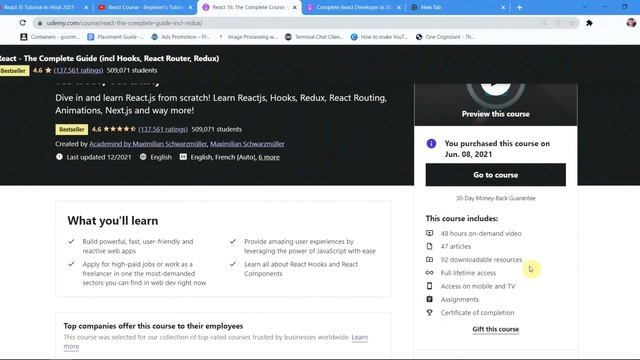
Task: Click the Gift this course link
Action: pos(496,329)
